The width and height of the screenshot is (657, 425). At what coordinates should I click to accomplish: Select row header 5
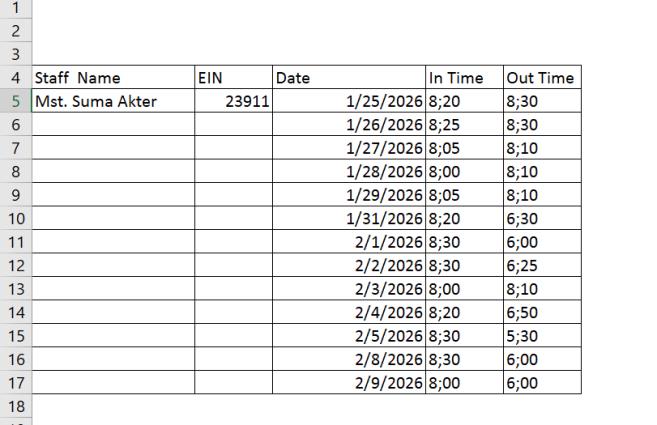click(x=15, y=101)
